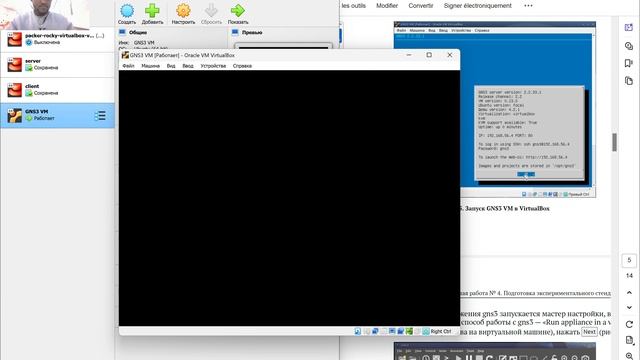Open the bookmarks icon in PDF right rail

pos(629,63)
